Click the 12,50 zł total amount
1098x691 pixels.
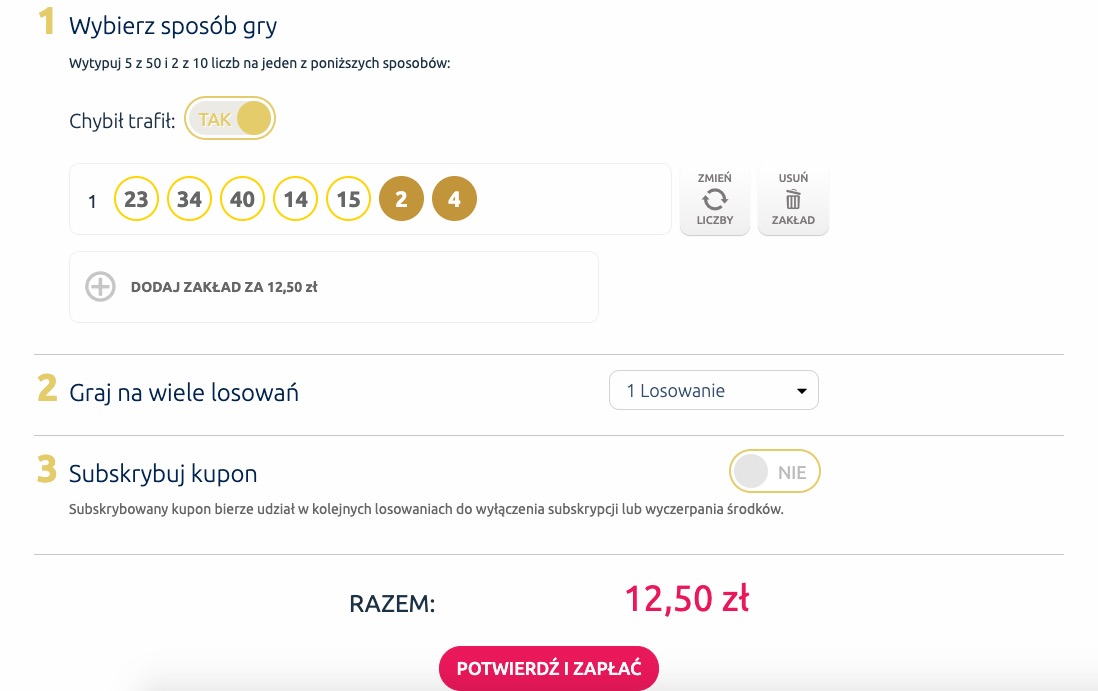[687, 599]
